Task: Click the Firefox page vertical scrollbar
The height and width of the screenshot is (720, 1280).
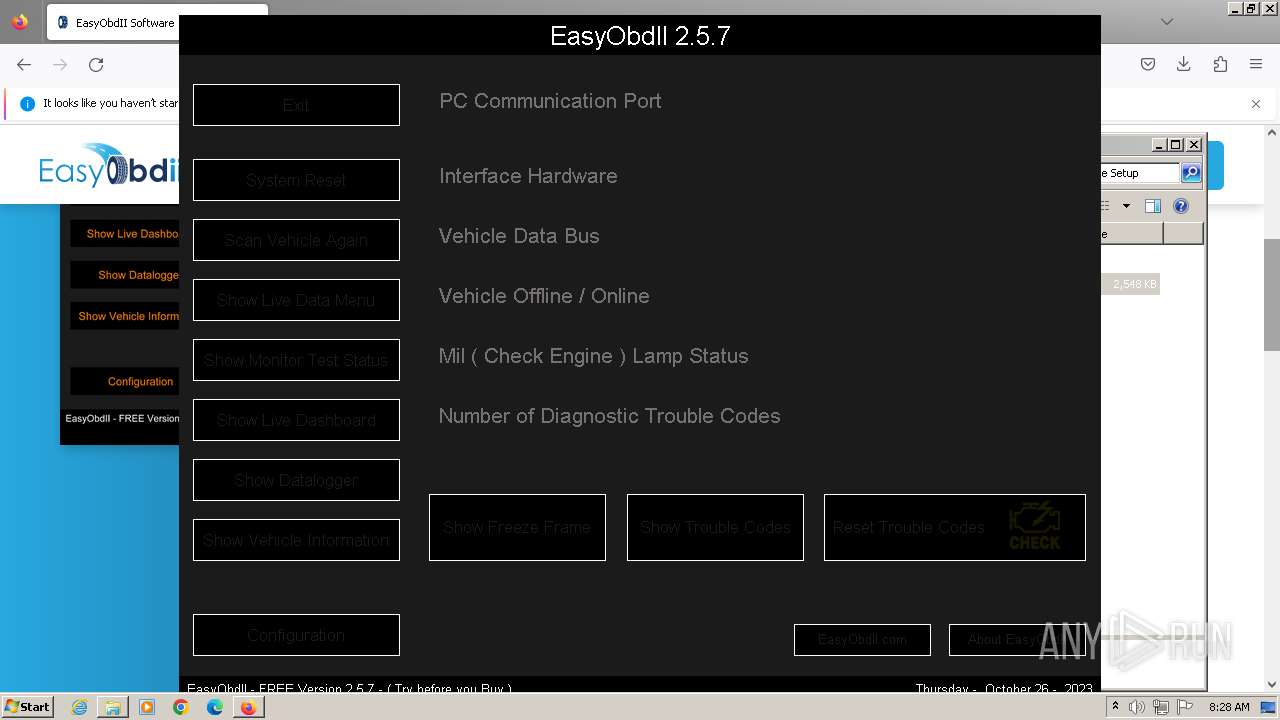Action: [x=1271, y=295]
